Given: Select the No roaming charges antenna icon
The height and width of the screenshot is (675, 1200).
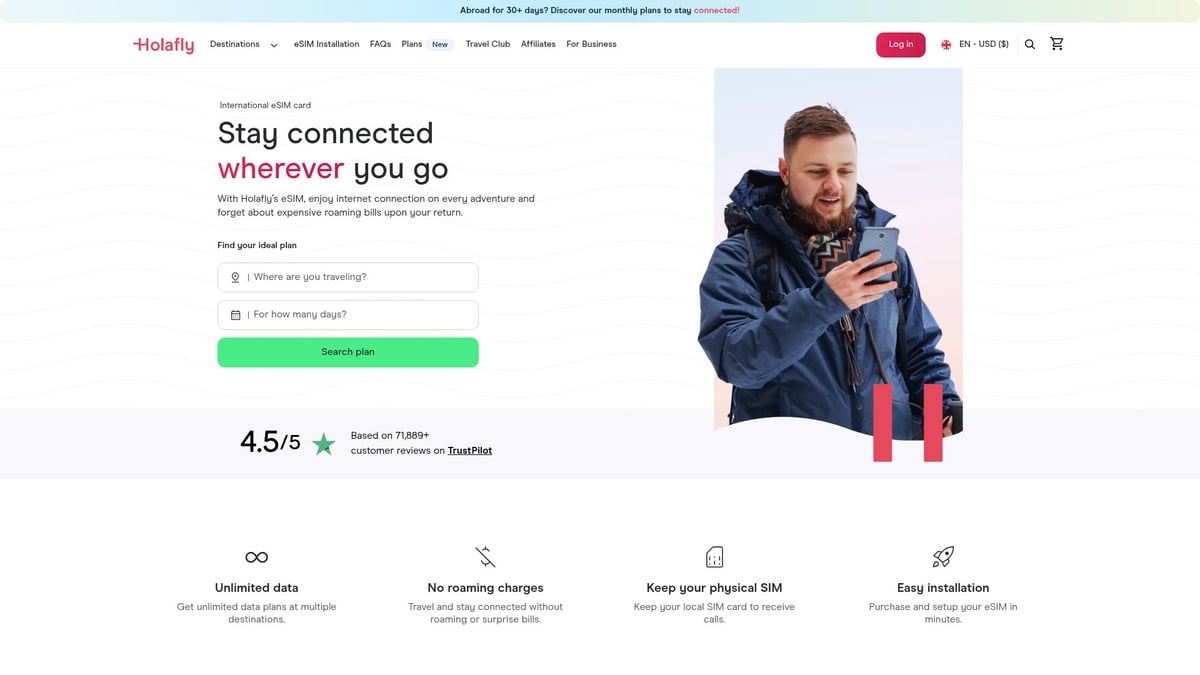Looking at the screenshot, I should pos(485,556).
